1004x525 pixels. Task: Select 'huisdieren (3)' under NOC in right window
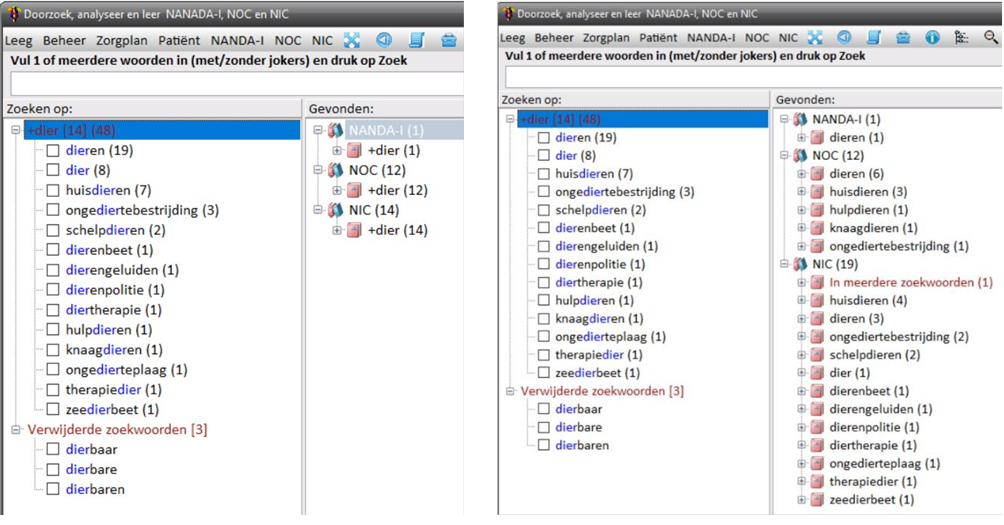point(867,192)
